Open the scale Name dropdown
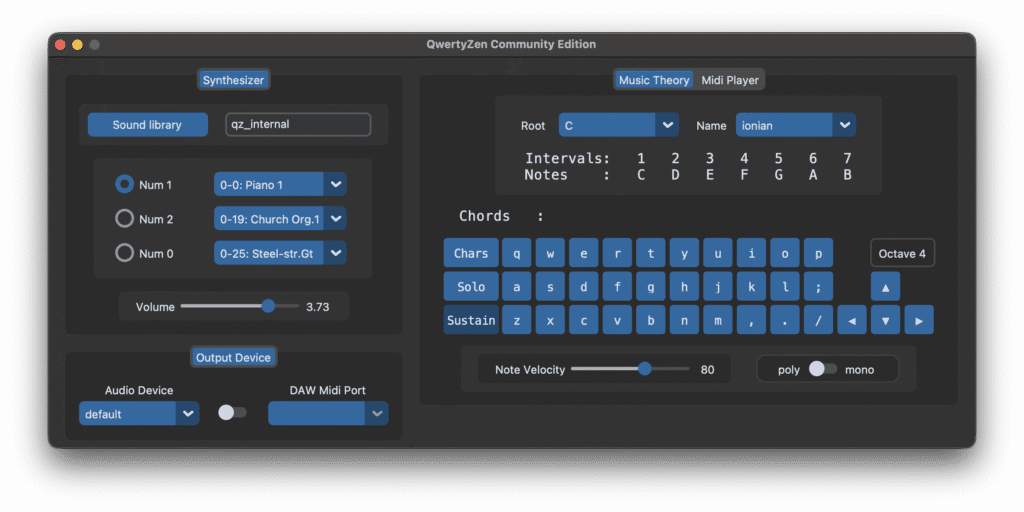Viewport: 1024px width, 512px height. [x=795, y=125]
